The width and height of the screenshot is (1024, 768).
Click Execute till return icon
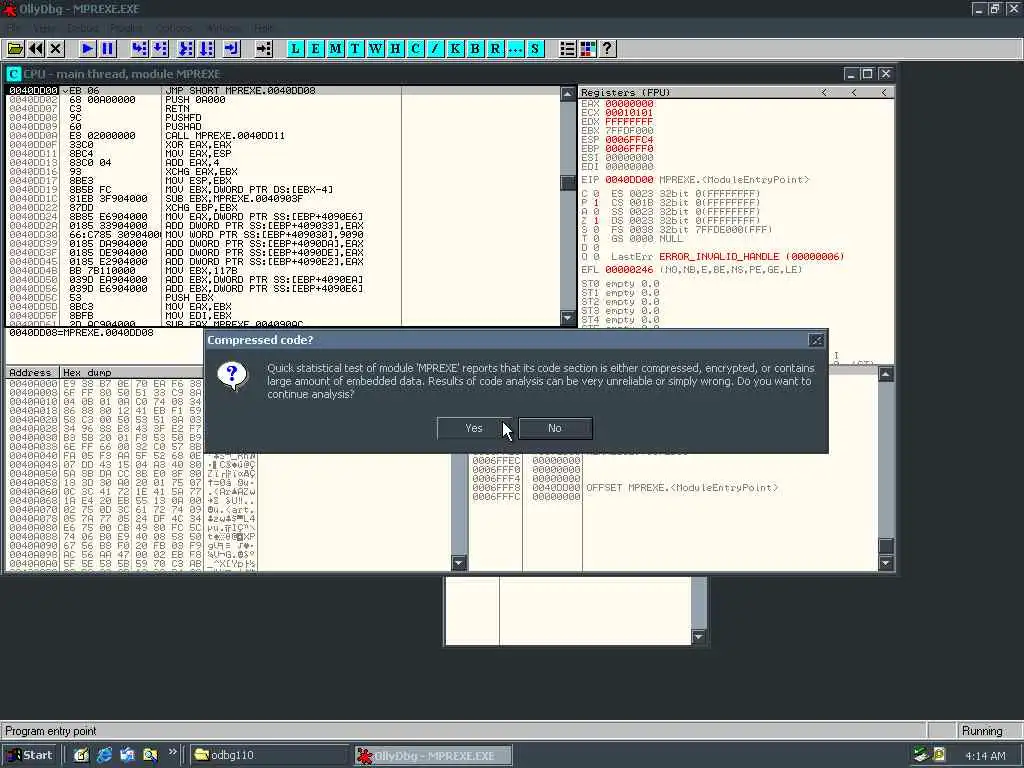232,49
